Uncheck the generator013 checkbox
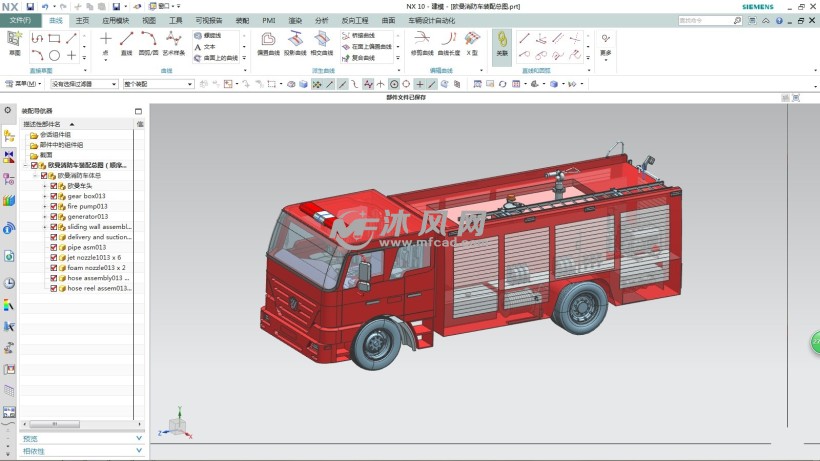Viewport: 820px width, 461px height. 53,216
